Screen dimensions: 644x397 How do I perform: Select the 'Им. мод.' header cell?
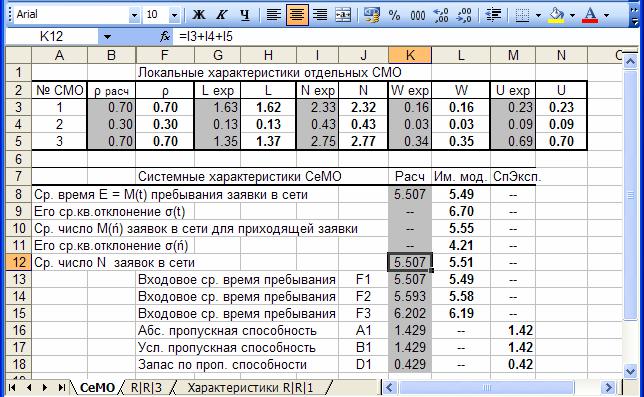click(x=461, y=177)
